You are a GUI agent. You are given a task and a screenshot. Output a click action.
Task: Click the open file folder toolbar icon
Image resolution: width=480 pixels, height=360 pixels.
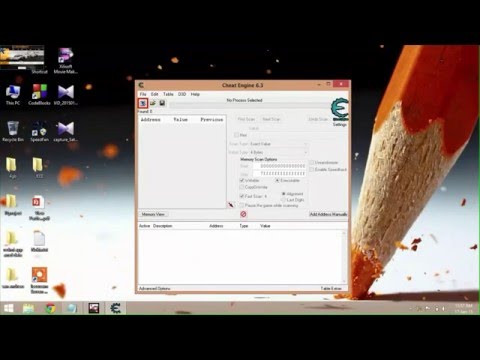[153, 103]
